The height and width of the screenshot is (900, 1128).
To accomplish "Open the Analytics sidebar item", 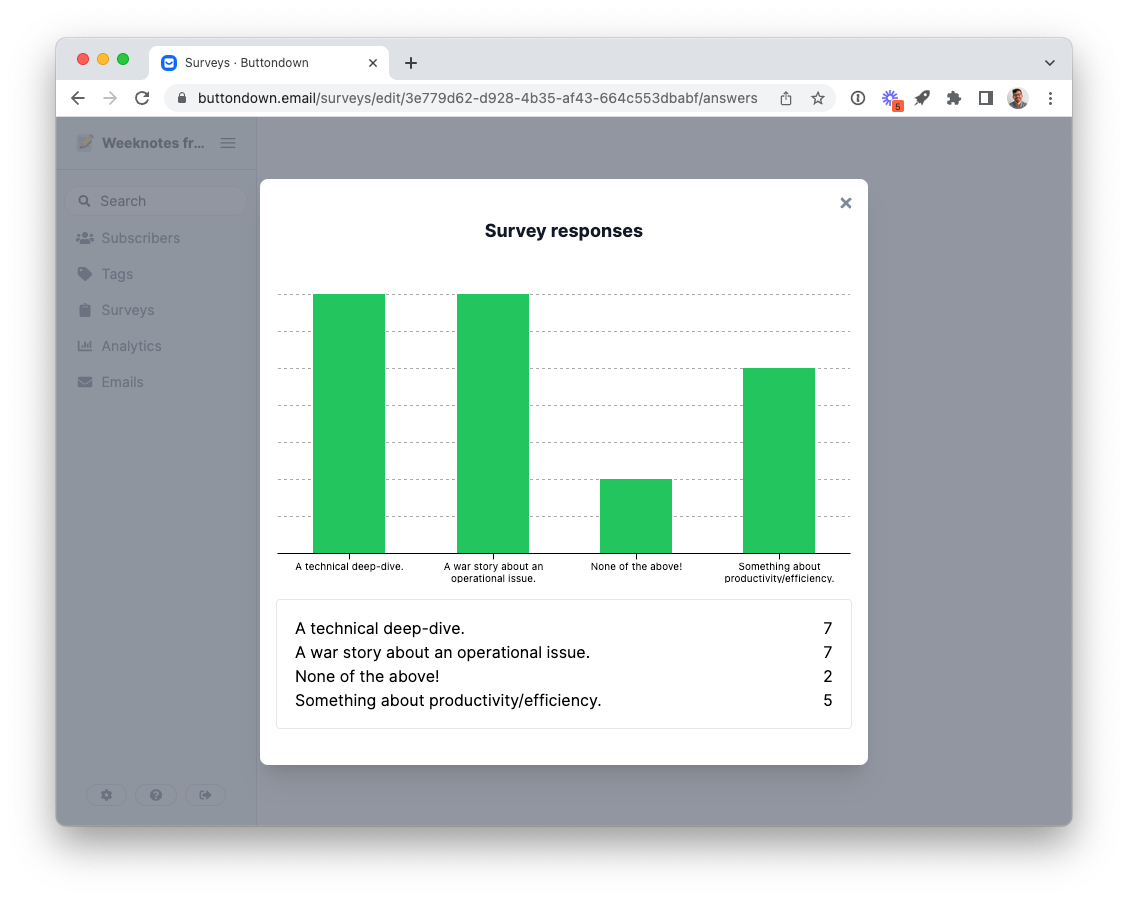I will [x=131, y=346].
